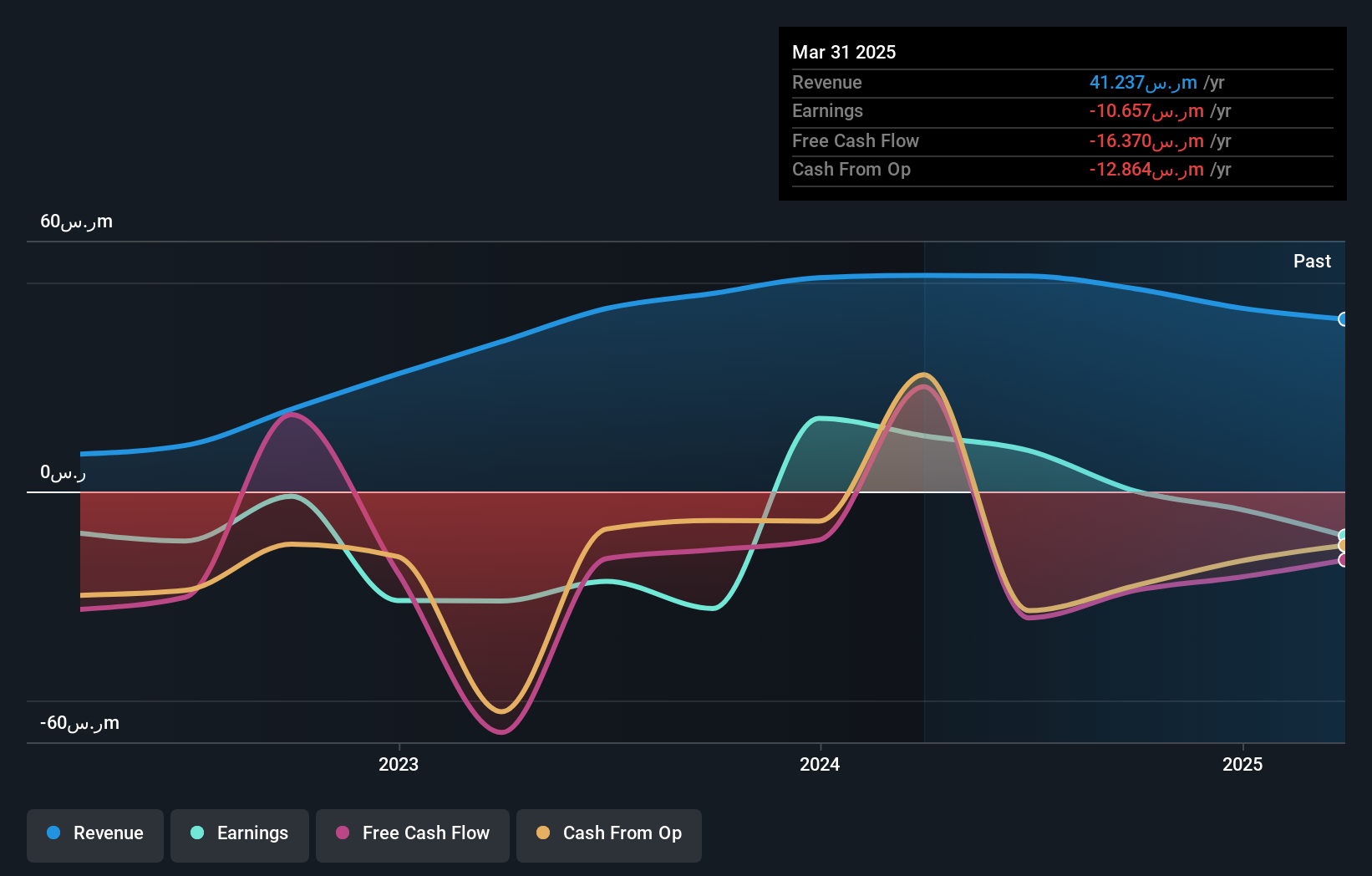Click the -60 y-axis bottom label
1372x876 pixels.
[x=79, y=723]
